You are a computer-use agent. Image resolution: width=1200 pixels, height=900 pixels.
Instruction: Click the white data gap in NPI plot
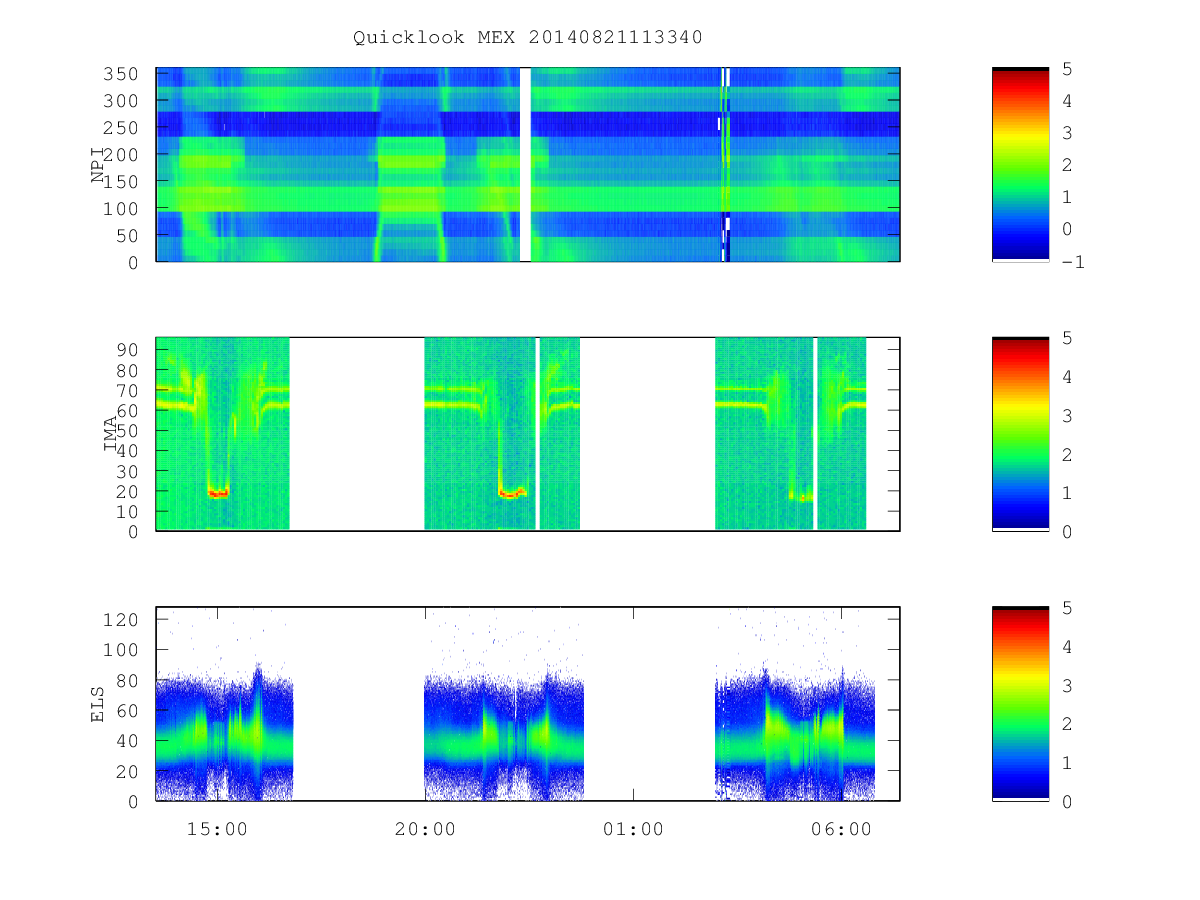point(525,164)
